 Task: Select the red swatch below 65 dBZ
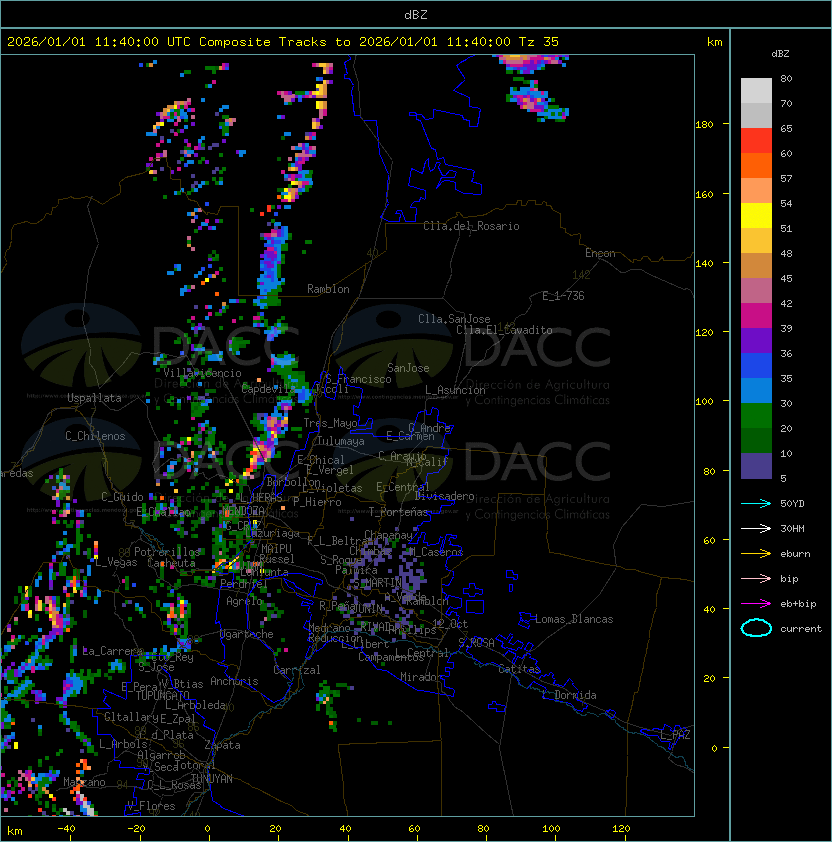tap(756, 141)
